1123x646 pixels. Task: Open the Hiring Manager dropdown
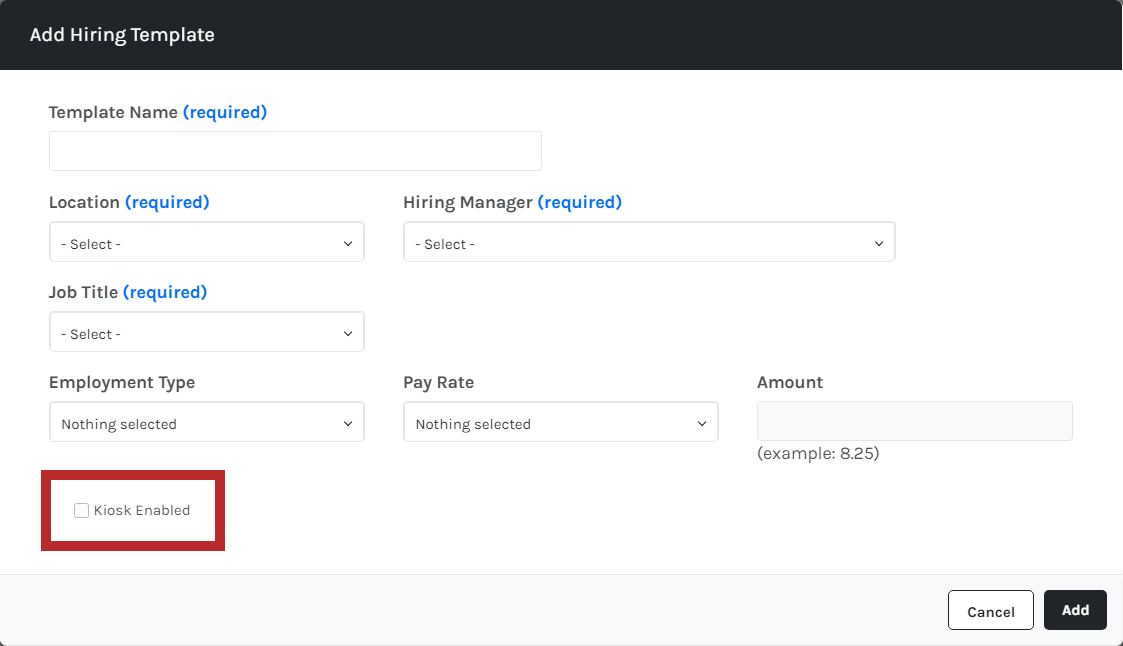pyautogui.click(x=649, y=242)
